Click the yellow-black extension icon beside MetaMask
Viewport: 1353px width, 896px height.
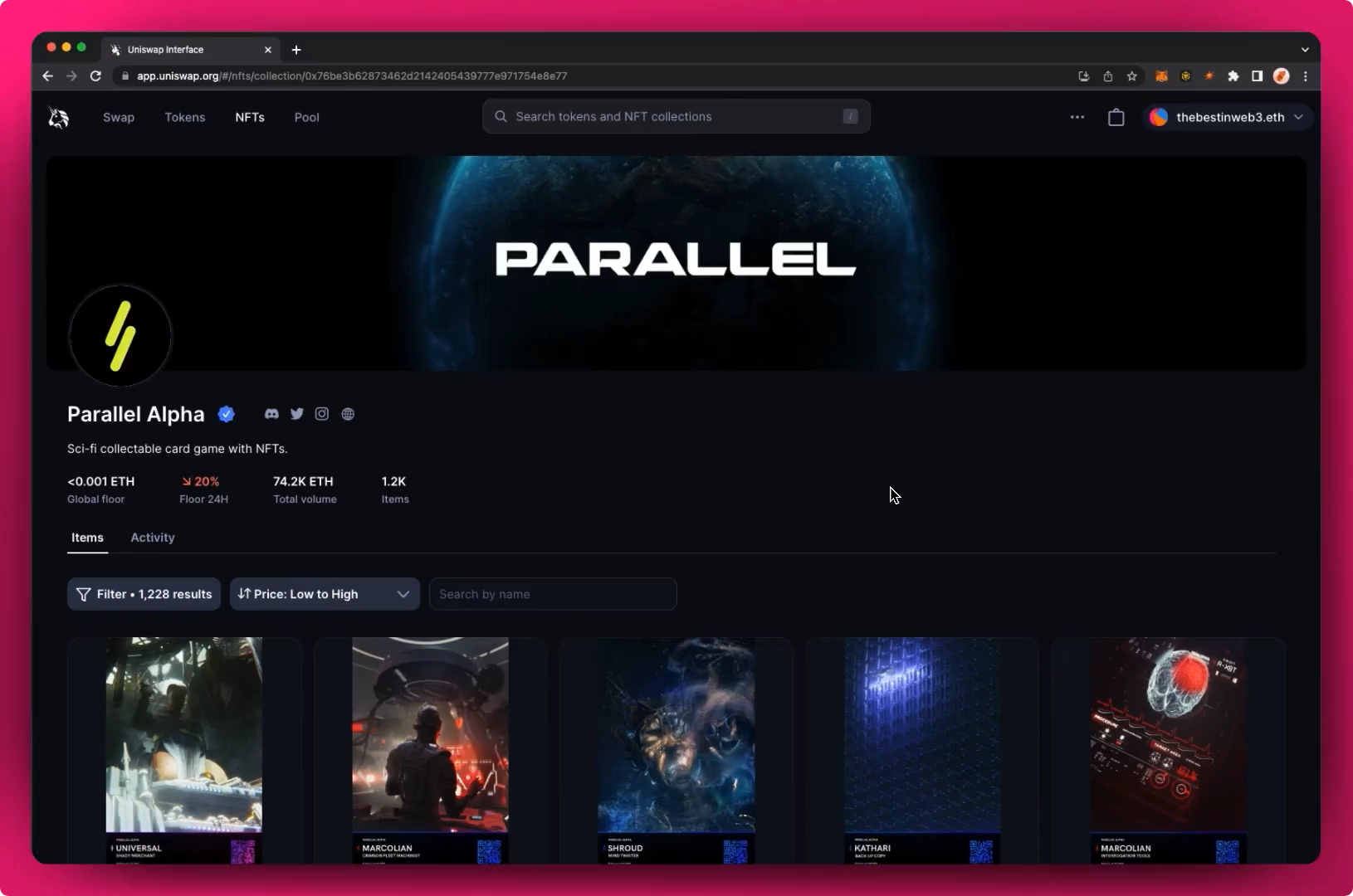click(x=1186, y=76)
